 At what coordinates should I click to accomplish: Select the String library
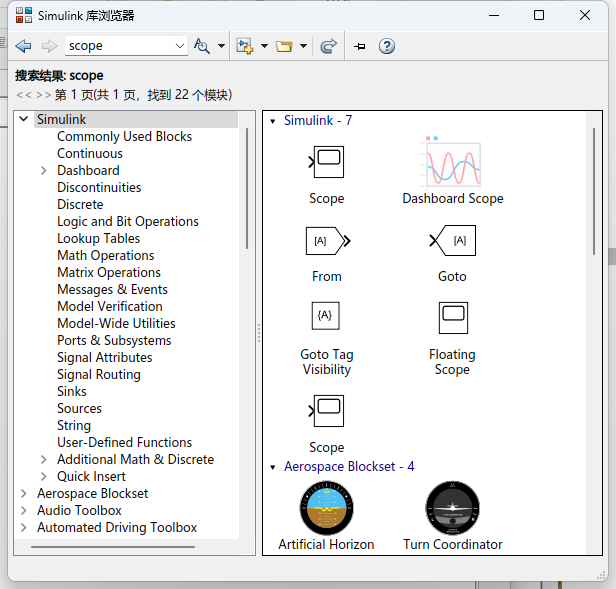coord(74,425)
